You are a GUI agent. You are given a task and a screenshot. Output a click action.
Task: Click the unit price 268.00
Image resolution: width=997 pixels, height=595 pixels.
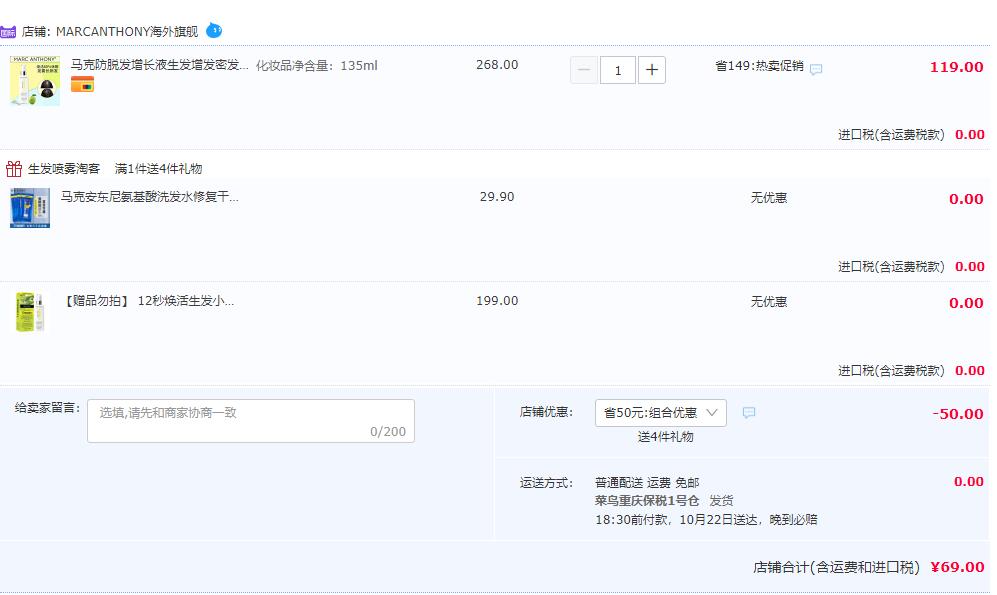pyautogui.click(x=497, y=65)
